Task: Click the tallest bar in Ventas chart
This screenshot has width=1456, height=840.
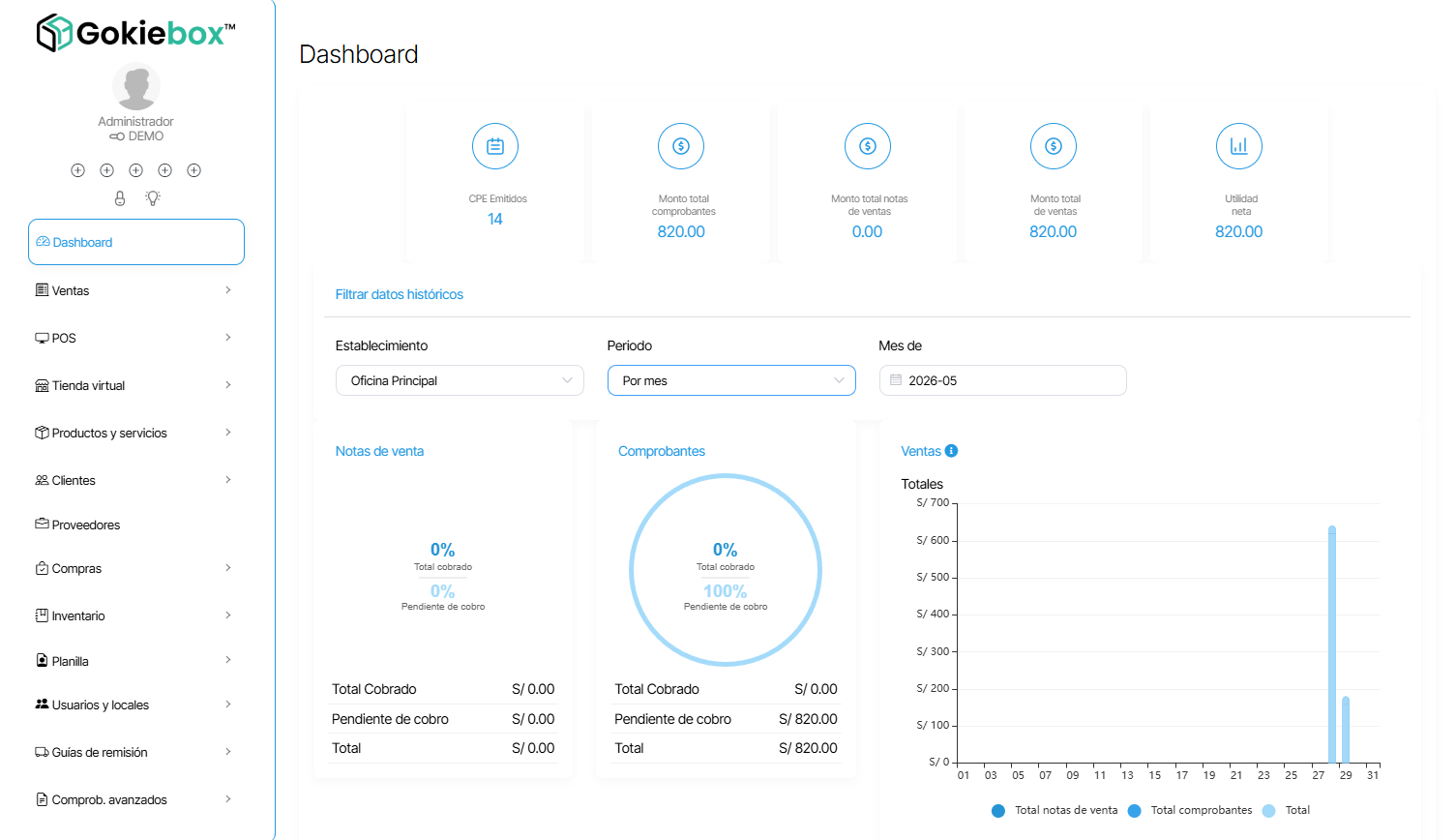Action: (x=1332, y=644)
